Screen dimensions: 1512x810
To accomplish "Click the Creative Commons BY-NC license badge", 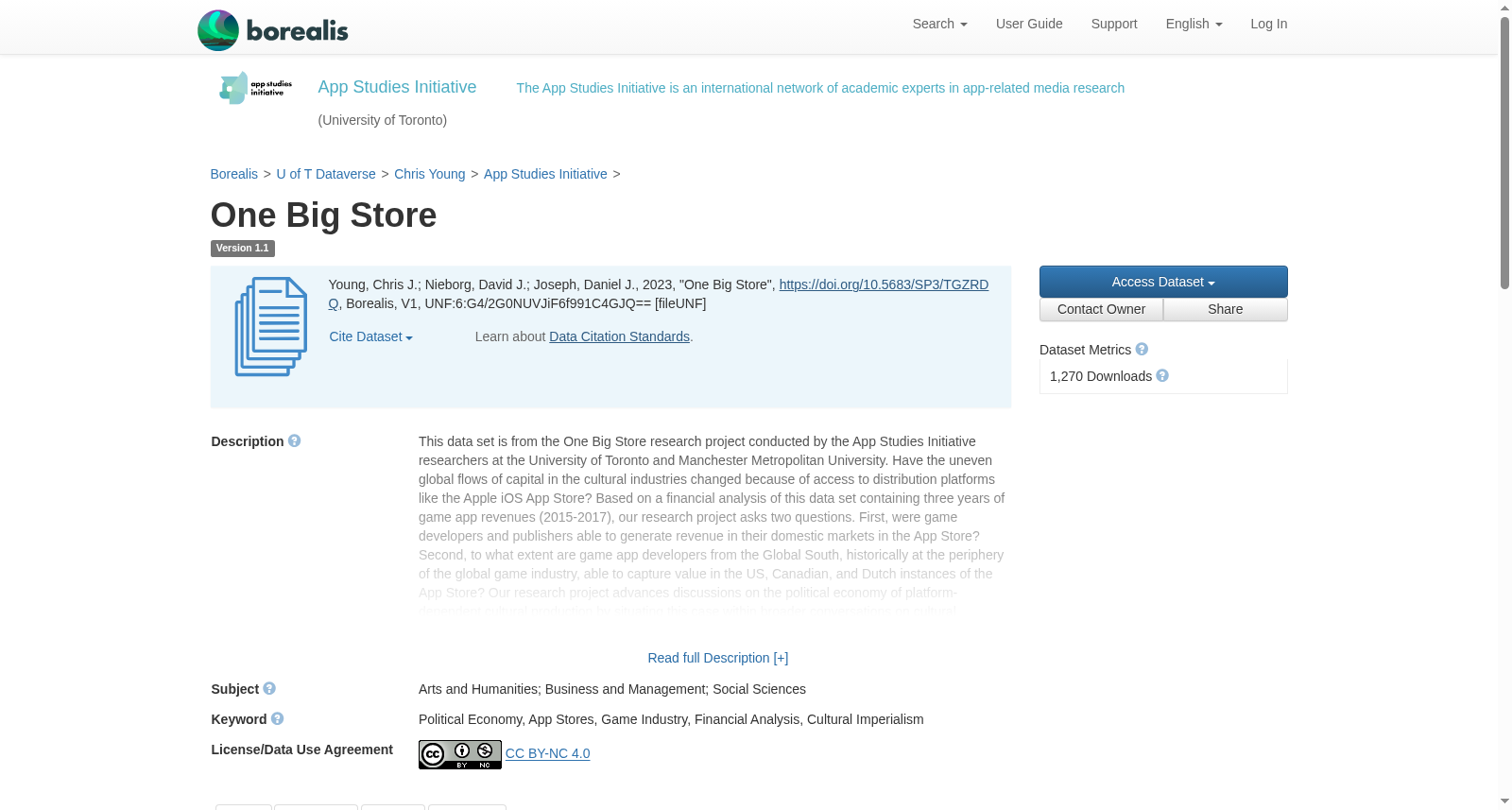I will 460,754.
